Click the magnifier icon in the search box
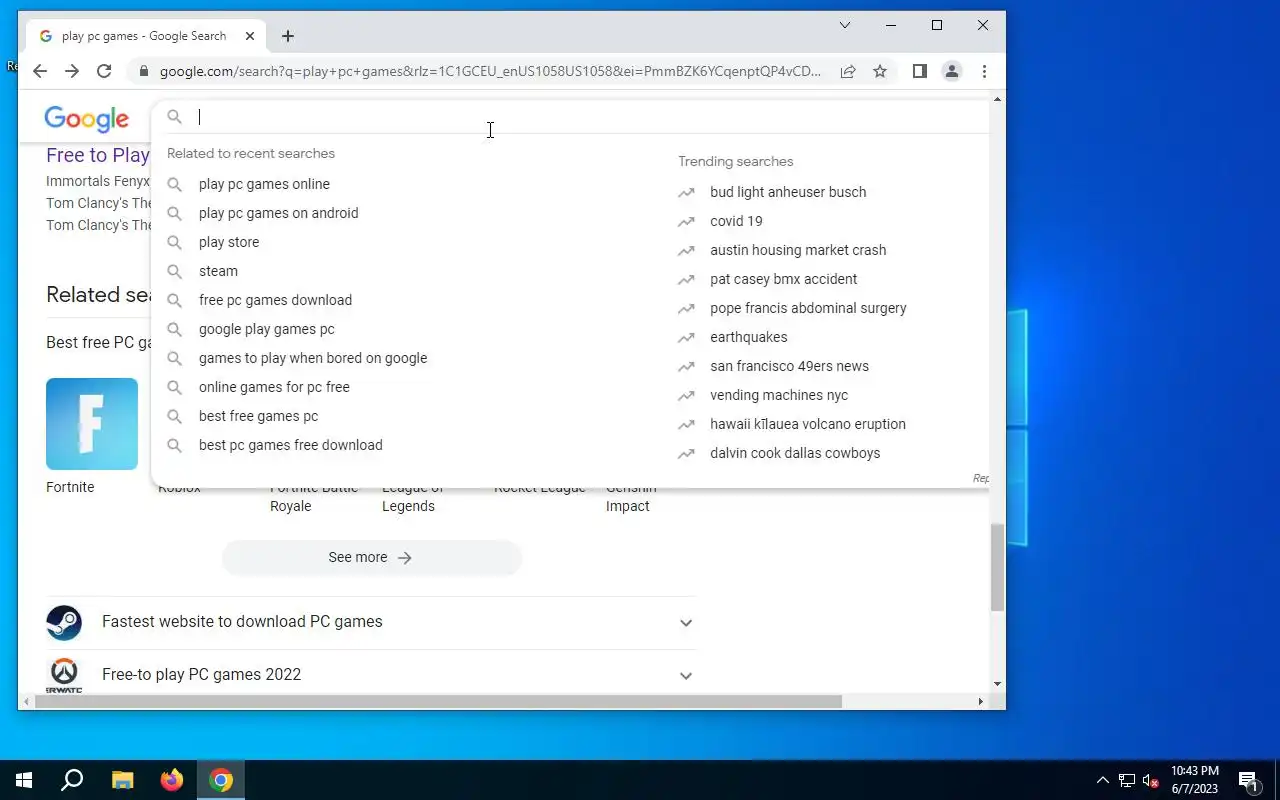 coord(174,117)
